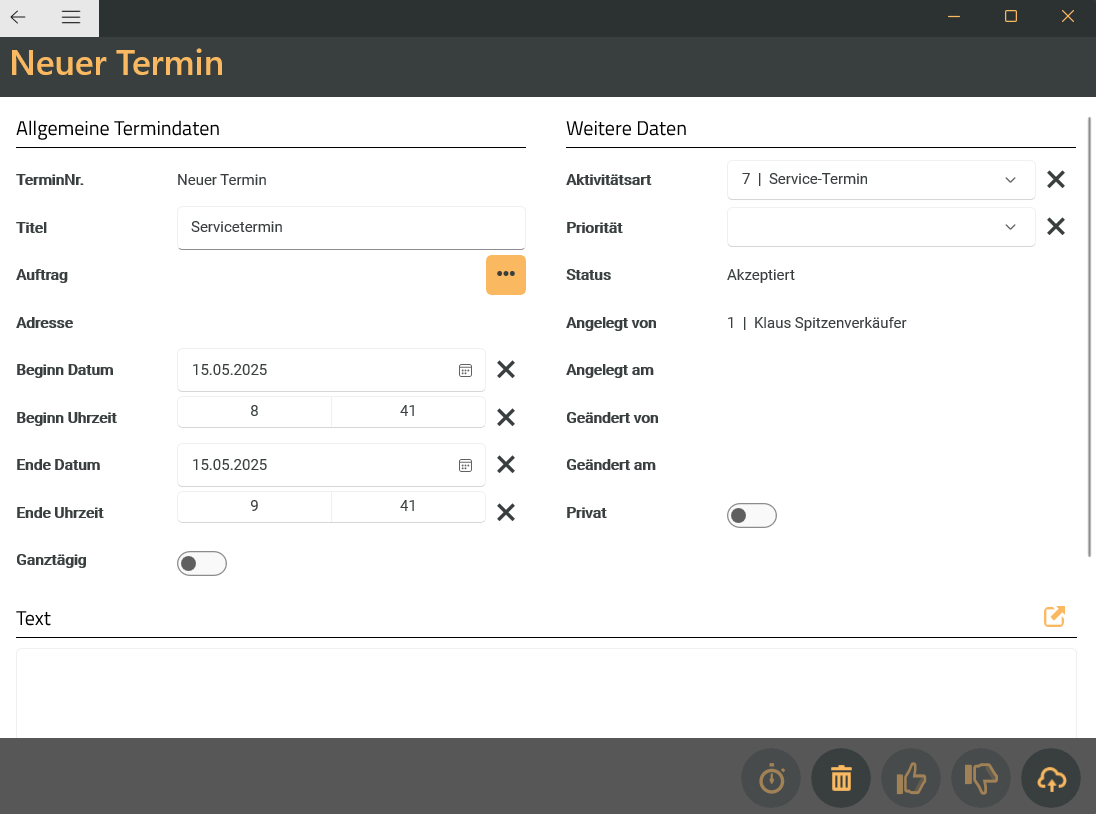Click the Weitere Daten heading
The width and height of the screenshot is (1096, 814).
626,129
